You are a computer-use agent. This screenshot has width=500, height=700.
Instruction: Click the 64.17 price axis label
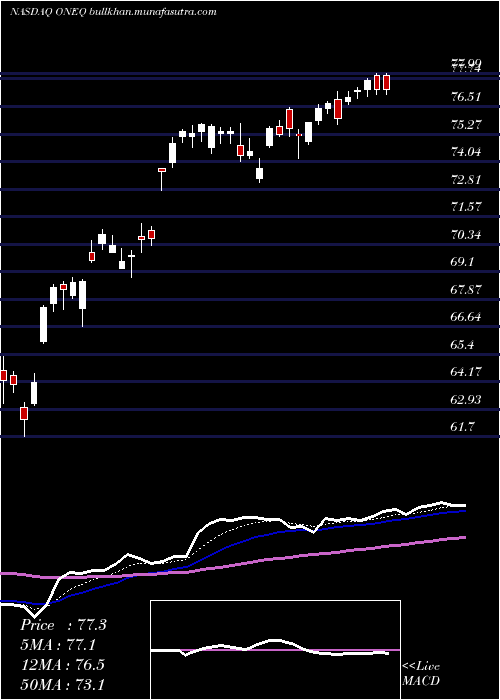[466, 372]
